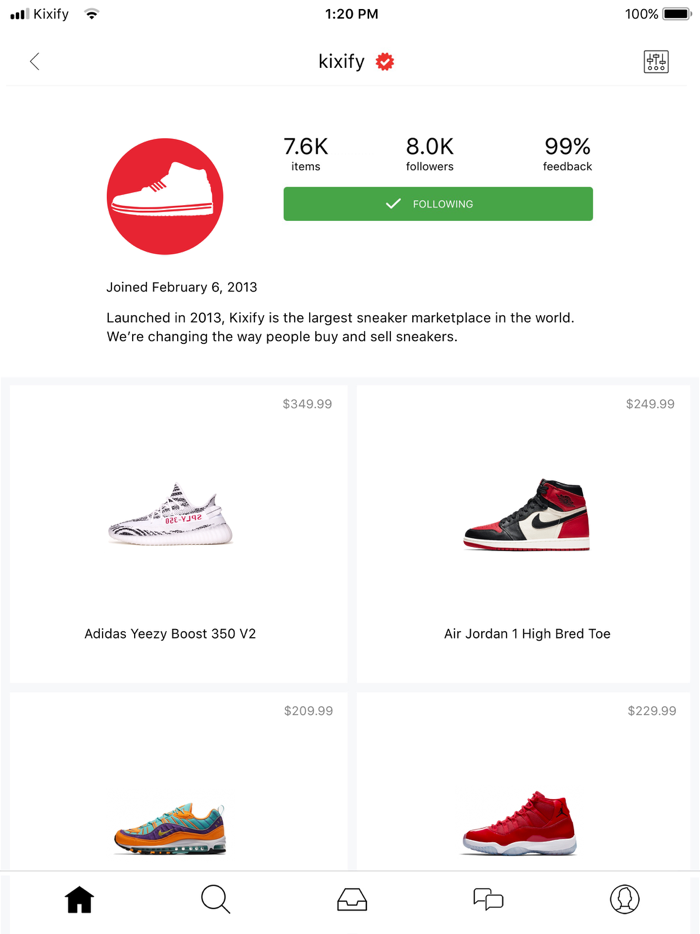Tap the Wi-Fi icon in the status bar
Viewport: 700px width, 934px height.
coord(92,14)
